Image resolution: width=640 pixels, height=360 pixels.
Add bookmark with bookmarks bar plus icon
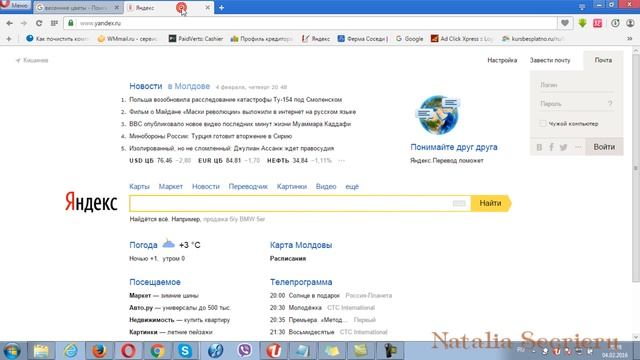pos(9,39)
